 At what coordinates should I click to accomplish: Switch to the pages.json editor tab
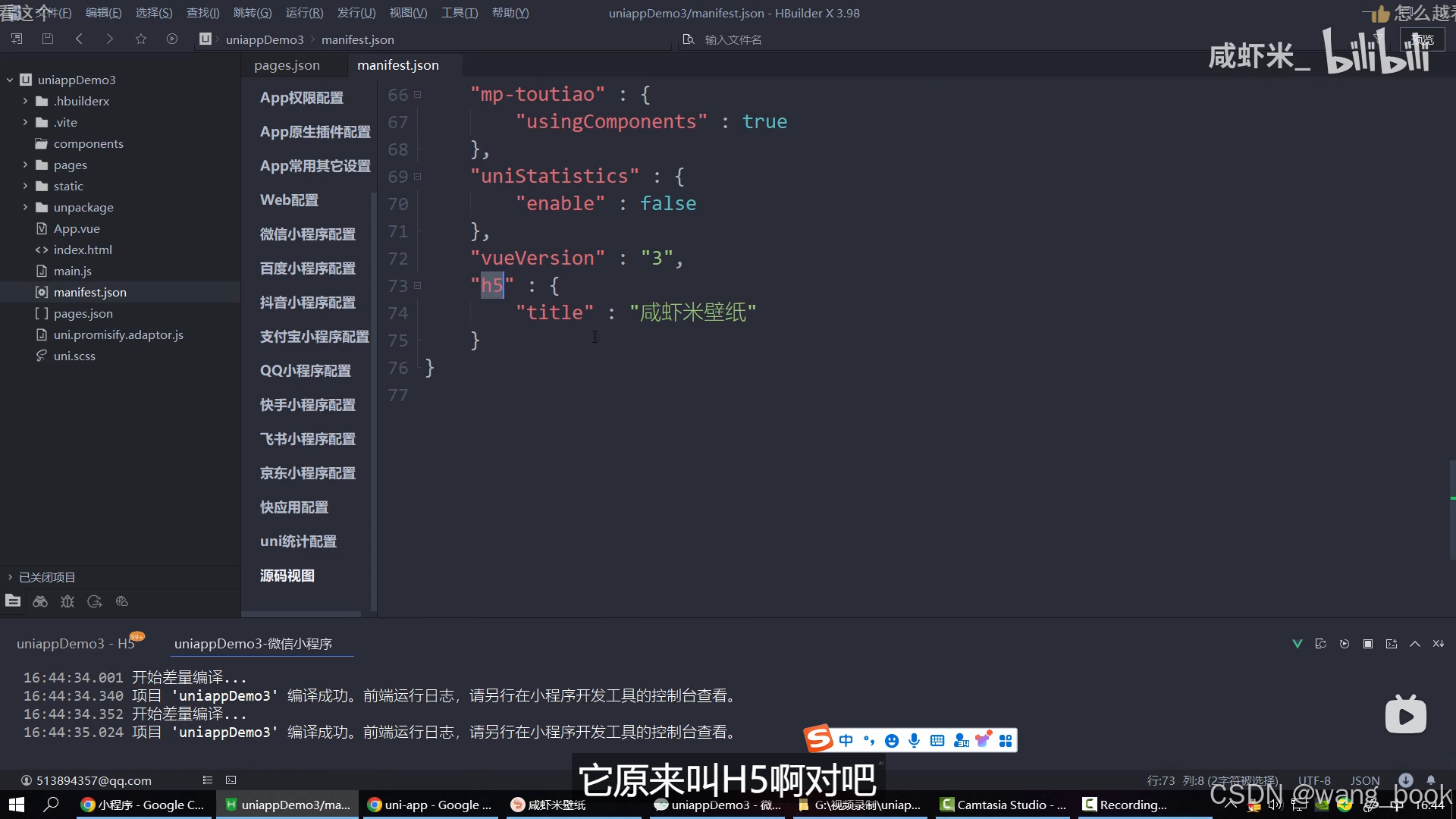(287, 65)
